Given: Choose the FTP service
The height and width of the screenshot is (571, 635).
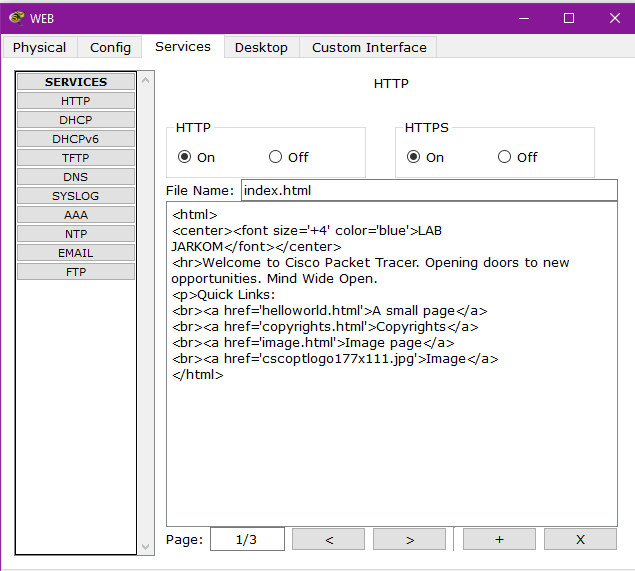Looking at the screenshot, I should click(76, 272).
